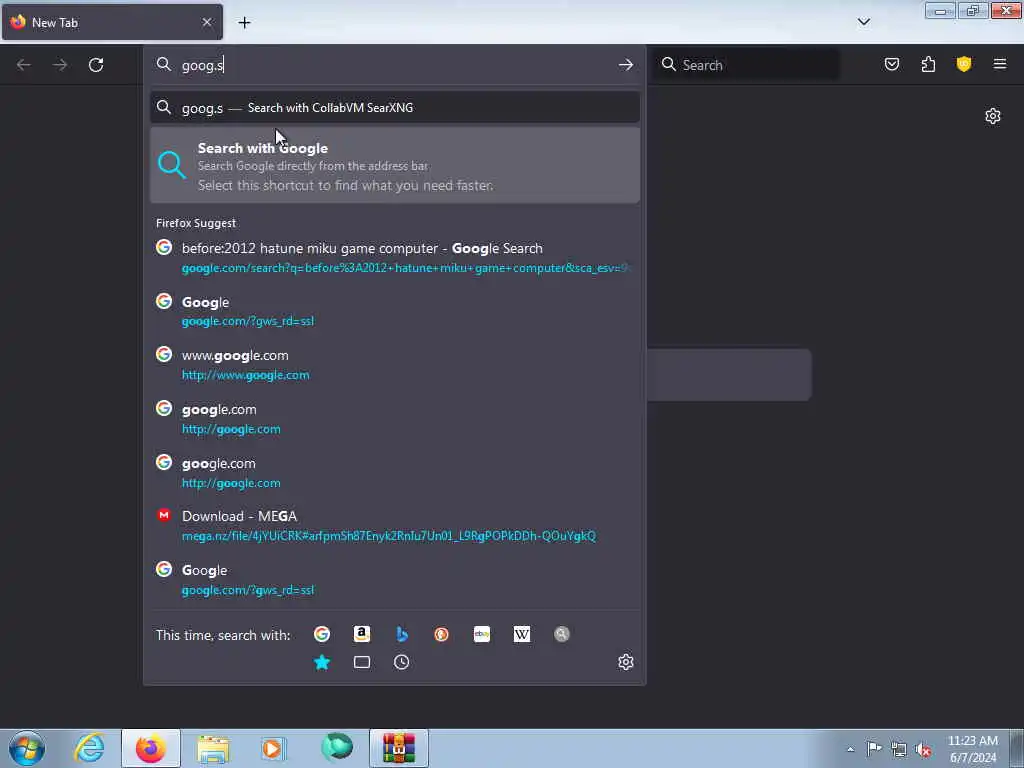
Task: Open the Windows Start menu
Action: (27, 748)
